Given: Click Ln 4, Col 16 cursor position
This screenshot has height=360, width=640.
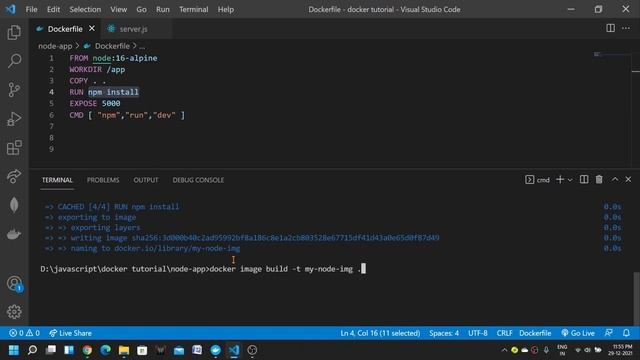Looking at the screenshot, I should pos(380,333).
